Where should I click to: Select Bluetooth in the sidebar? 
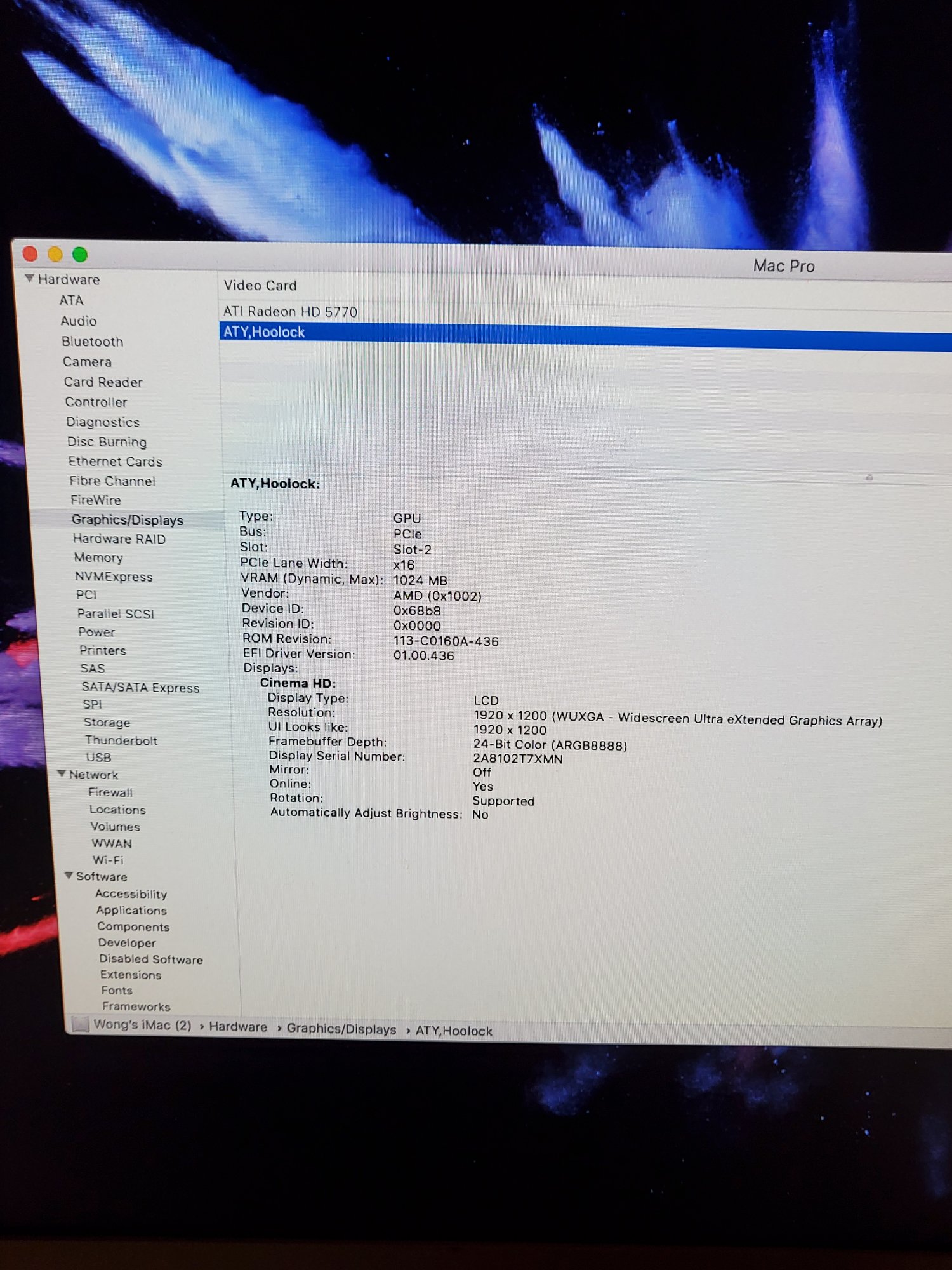93,342
